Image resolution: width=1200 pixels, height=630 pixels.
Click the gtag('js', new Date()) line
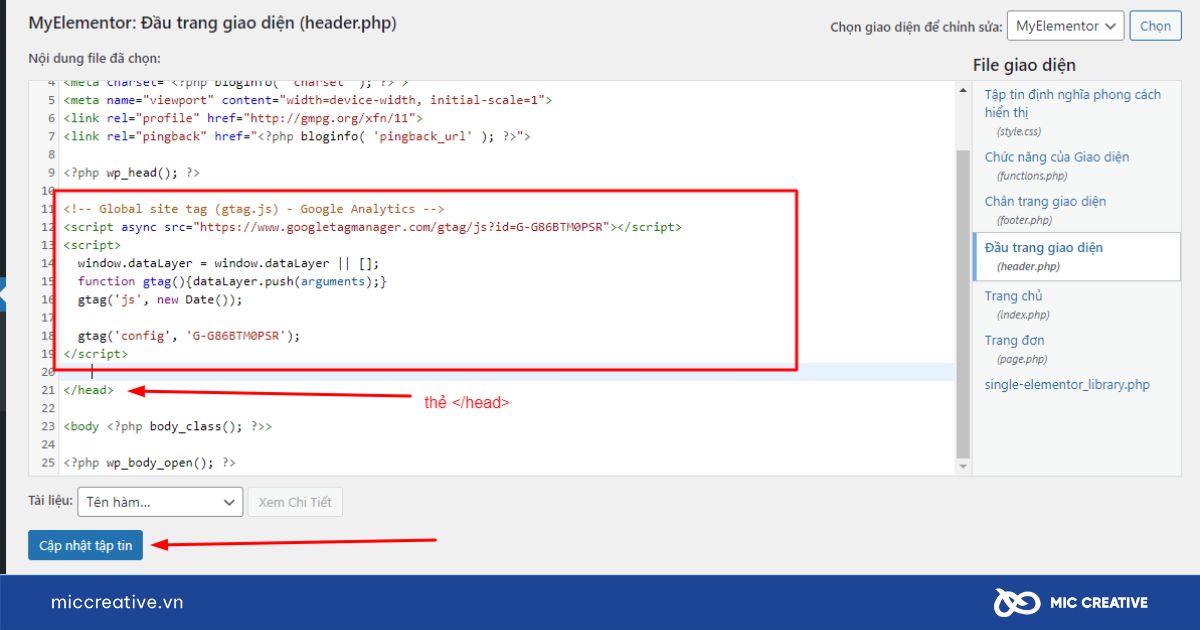[160, 300]
